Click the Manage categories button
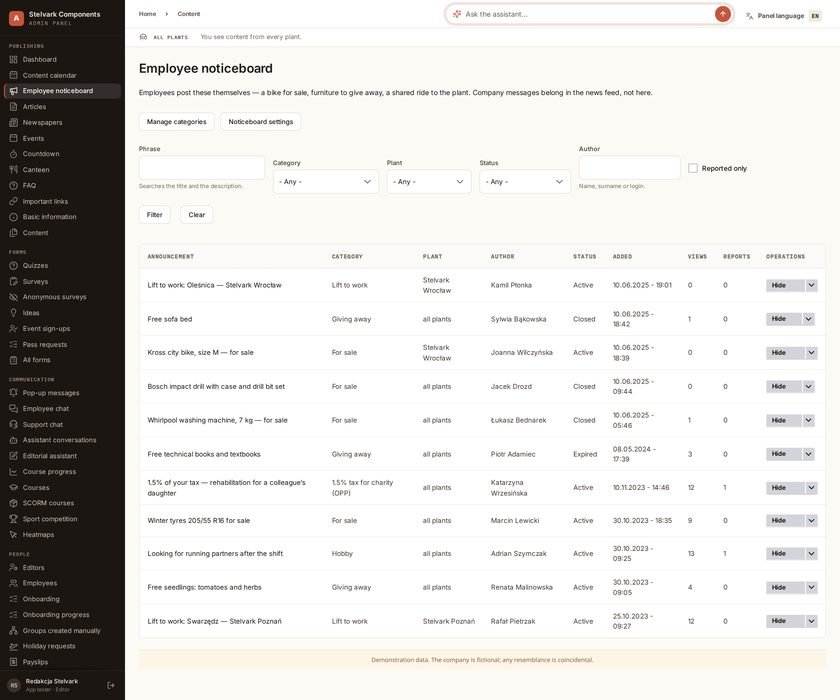The height and width of the screenshot is (700, 840). tap(176, 122)
